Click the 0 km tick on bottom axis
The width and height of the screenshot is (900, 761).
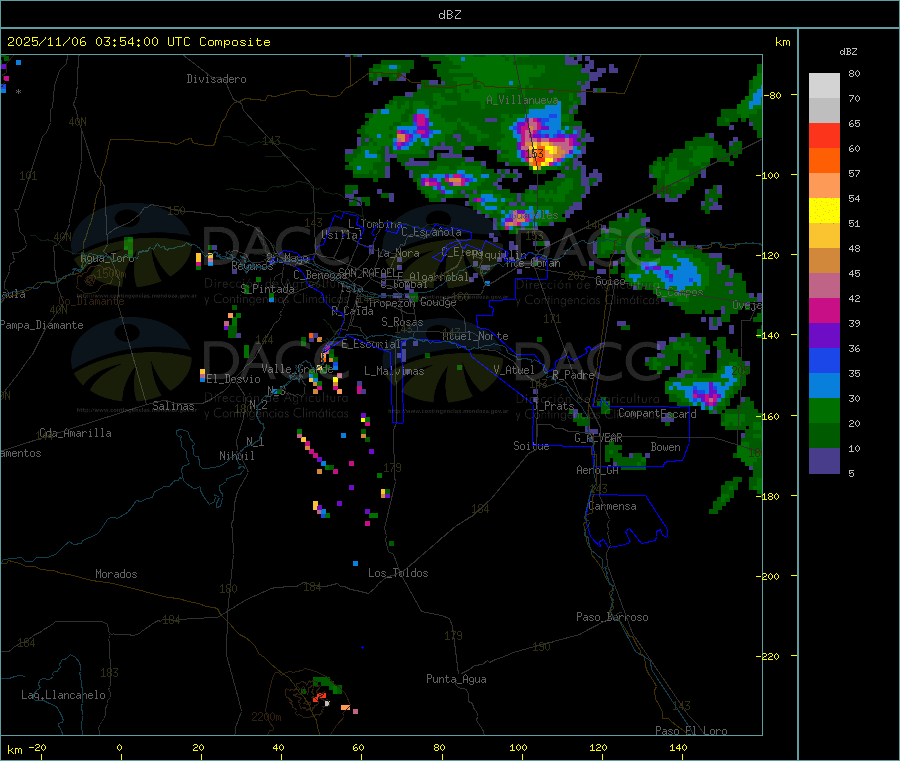(119, 747)
